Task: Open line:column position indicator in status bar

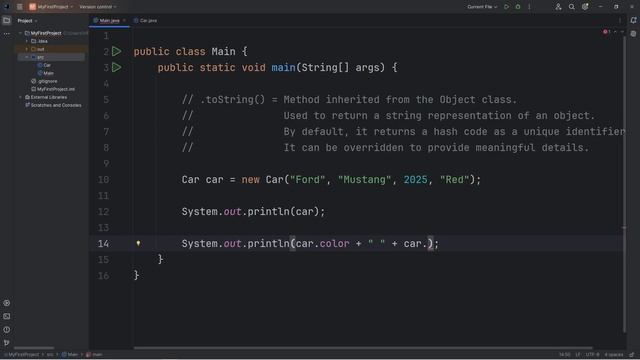Action: coord(564,355)
